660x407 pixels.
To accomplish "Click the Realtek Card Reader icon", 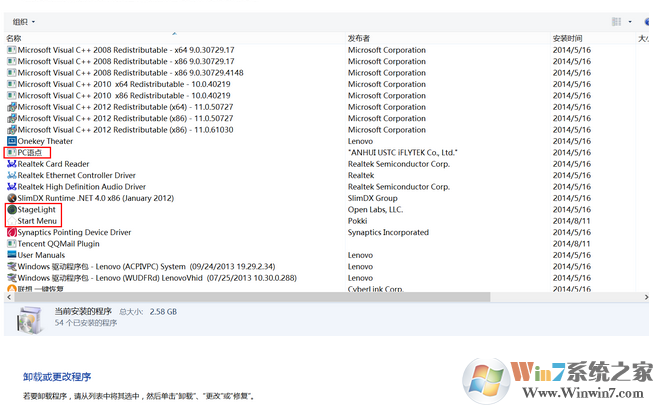I will coord(12,163).
